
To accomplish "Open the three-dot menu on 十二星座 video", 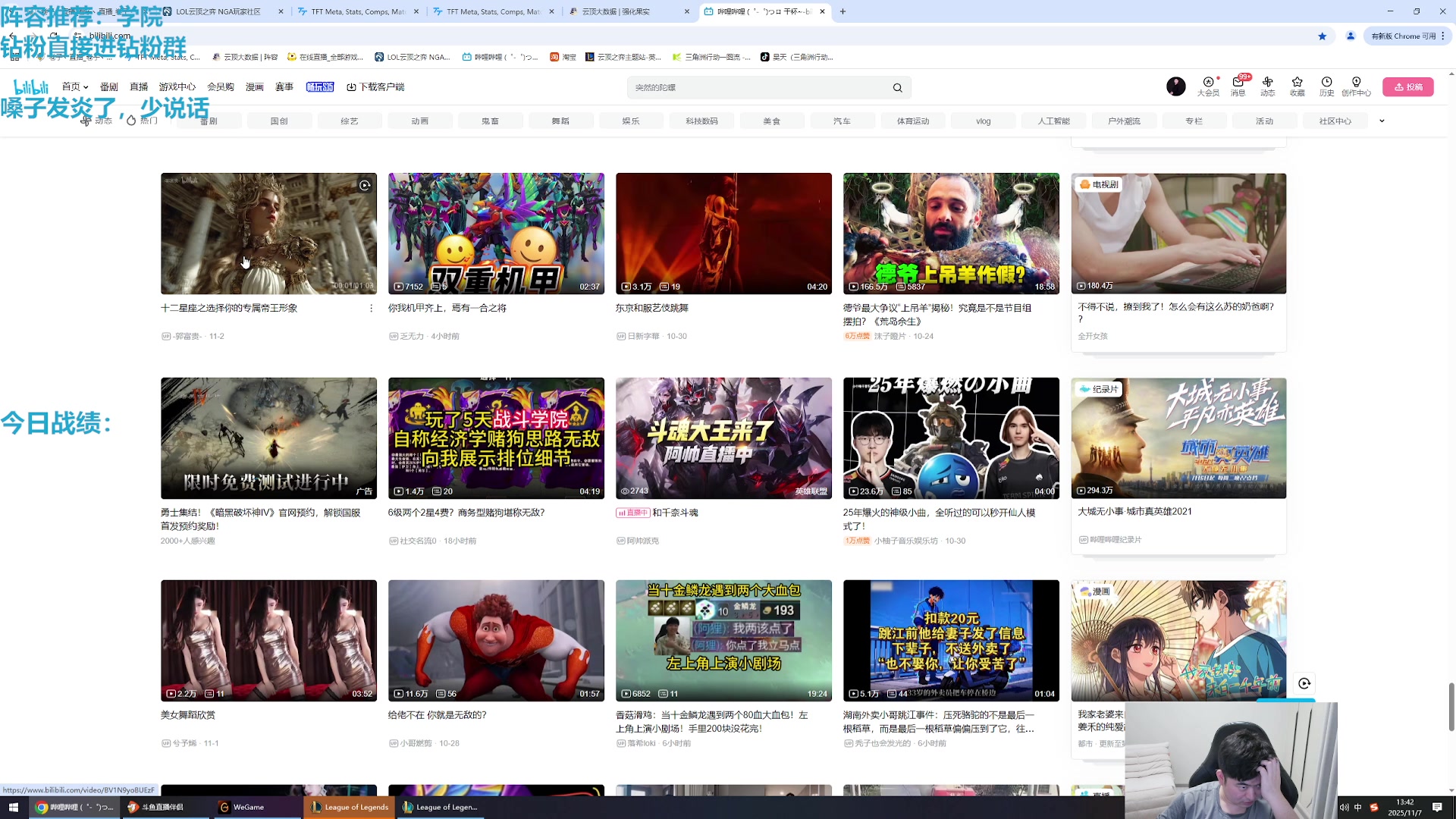I will coord(371,308).
